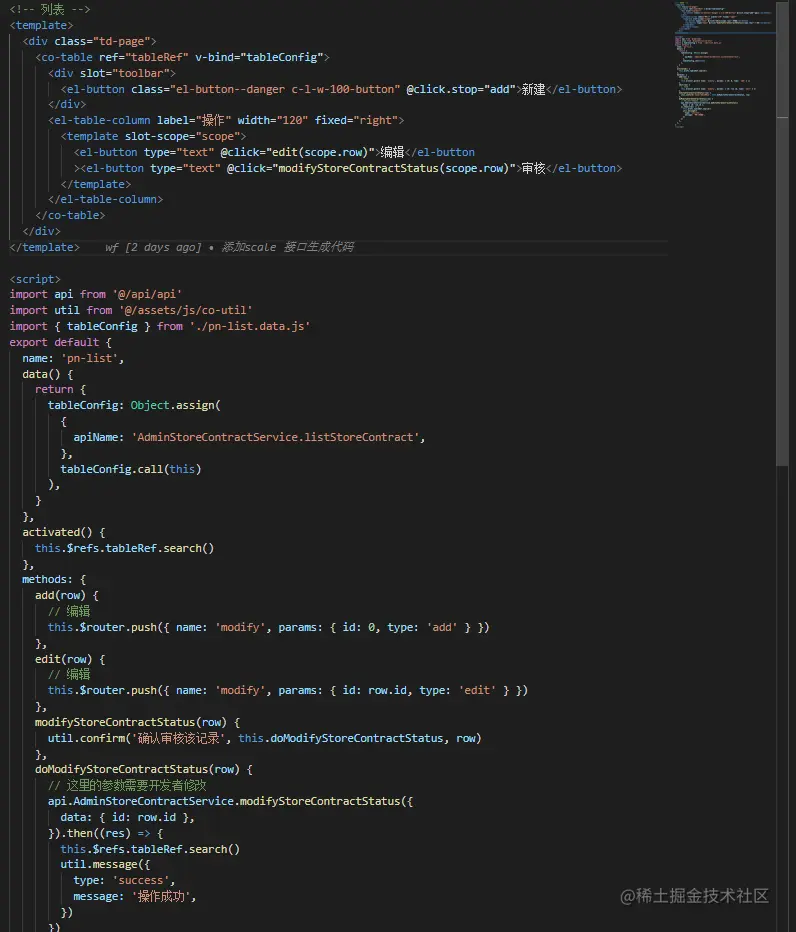Click the 'add(row) {' method line
Screen dimensions: 796x932
point(67,596)
